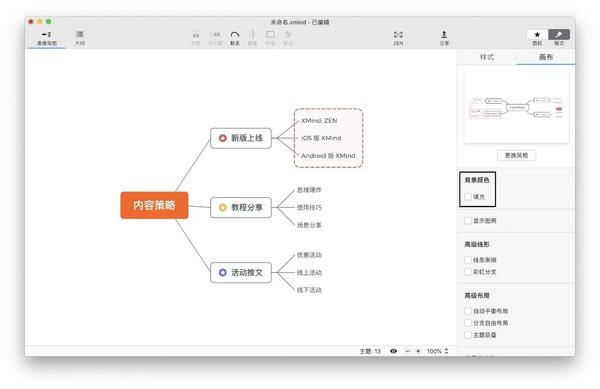The height and width of the screenshot is (389, 600).
Task: Select the 新版上线 main topic
Action: coord(241,138)
